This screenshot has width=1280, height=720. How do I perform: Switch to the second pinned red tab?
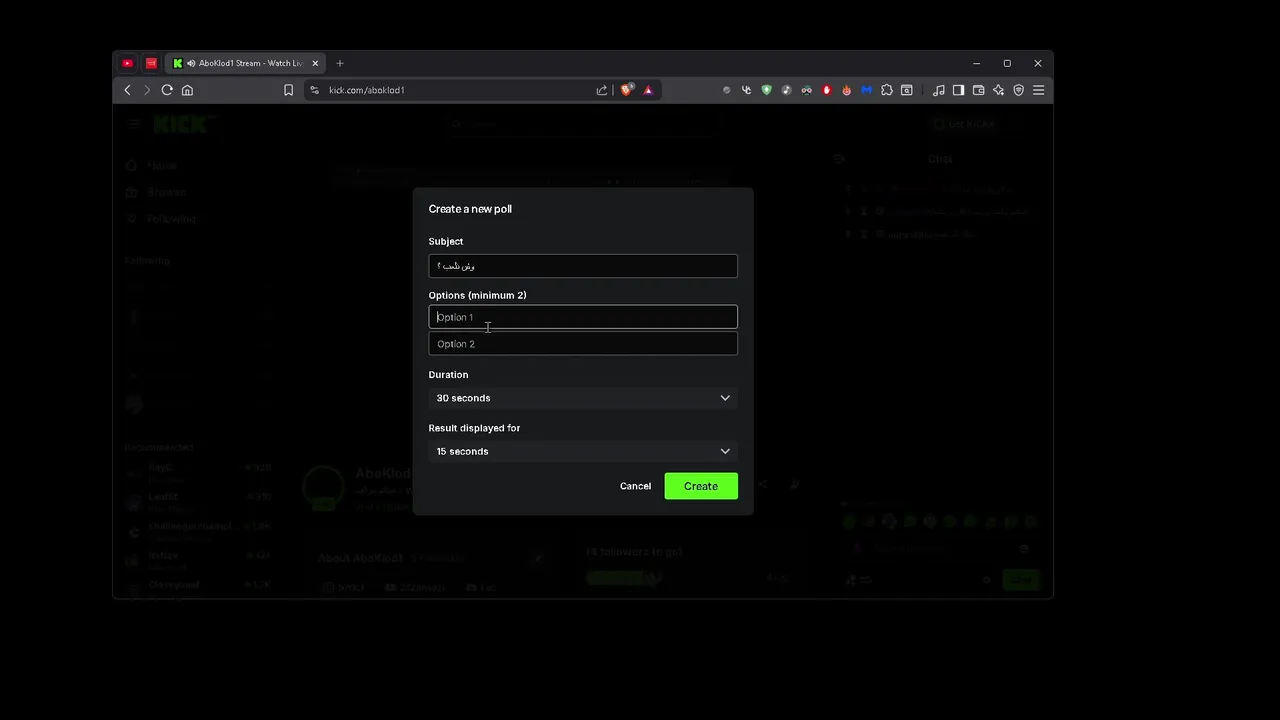coord(151,63)
